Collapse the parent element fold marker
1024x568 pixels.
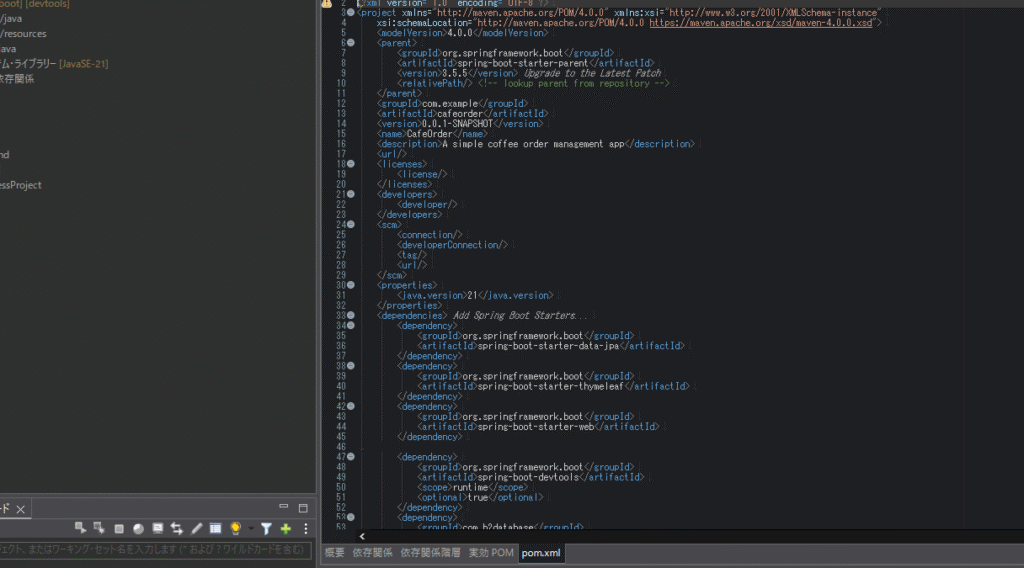[350, 43]
